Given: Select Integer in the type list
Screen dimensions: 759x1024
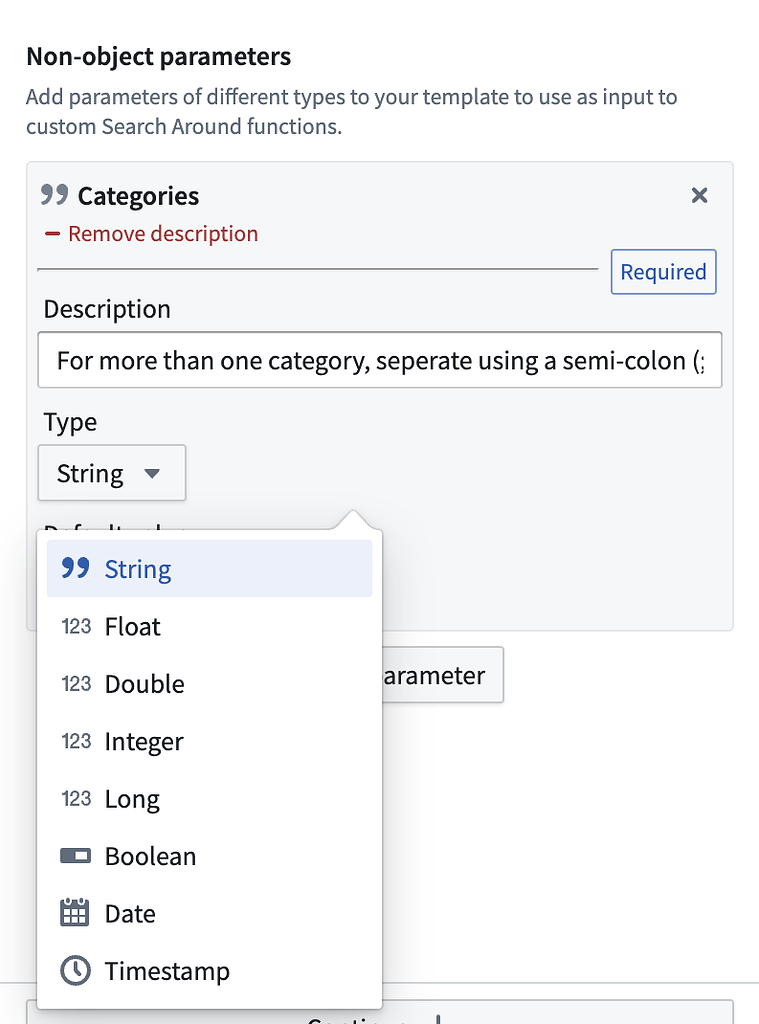Looking at the screenshot, I should tap(144, 742).
